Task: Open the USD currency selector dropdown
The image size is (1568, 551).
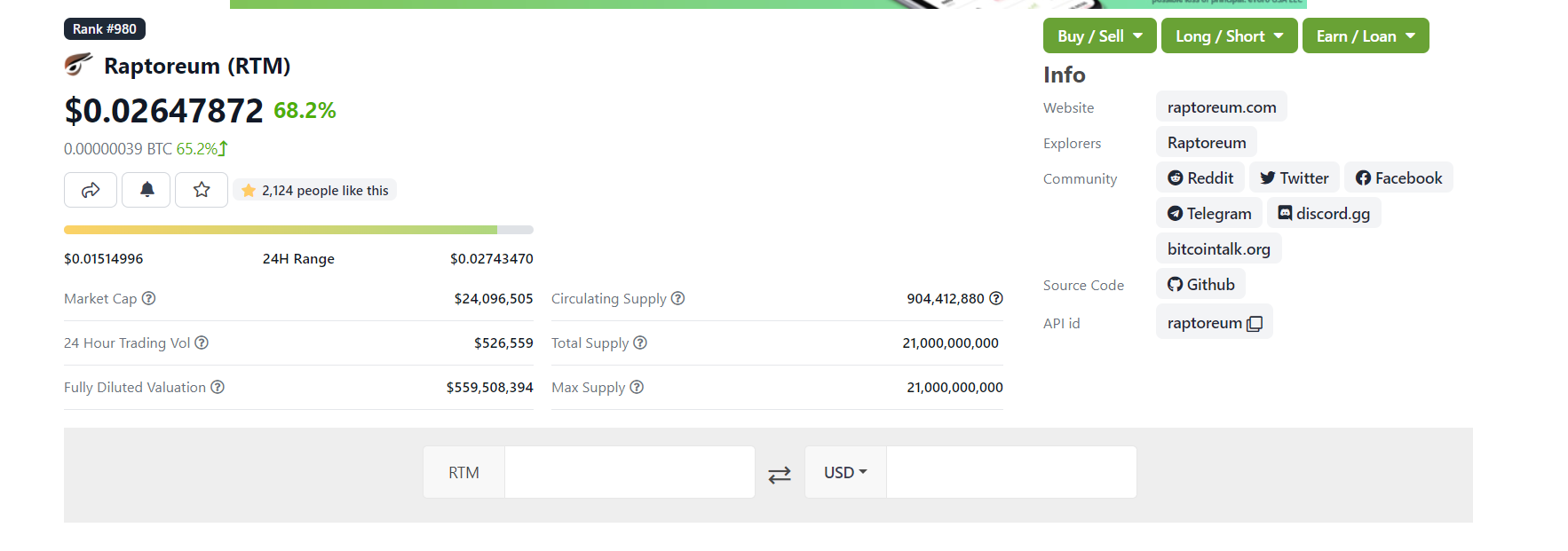Action: 845,472
